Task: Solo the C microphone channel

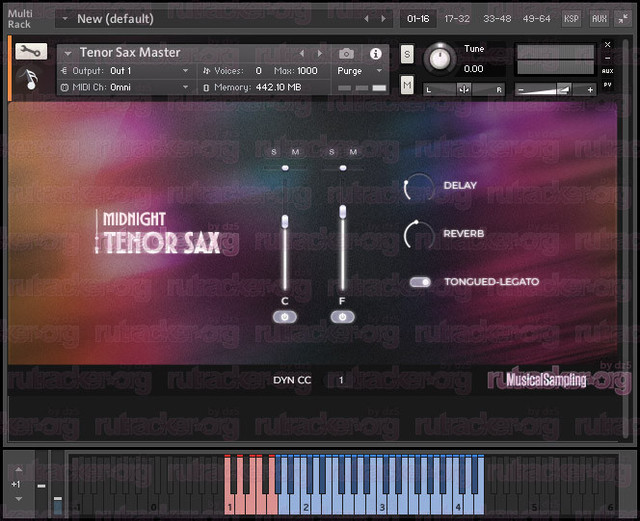Action: tap(274, 152)
